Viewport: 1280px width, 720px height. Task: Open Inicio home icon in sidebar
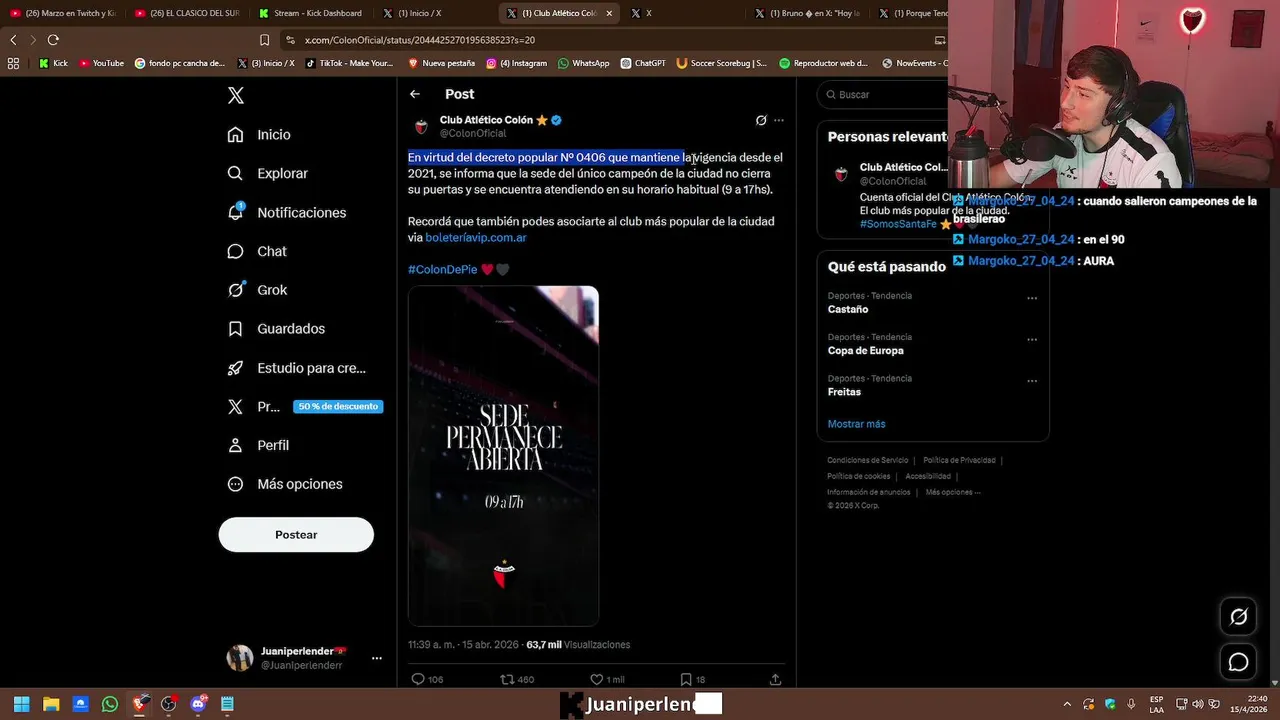[x=235, y=134]
